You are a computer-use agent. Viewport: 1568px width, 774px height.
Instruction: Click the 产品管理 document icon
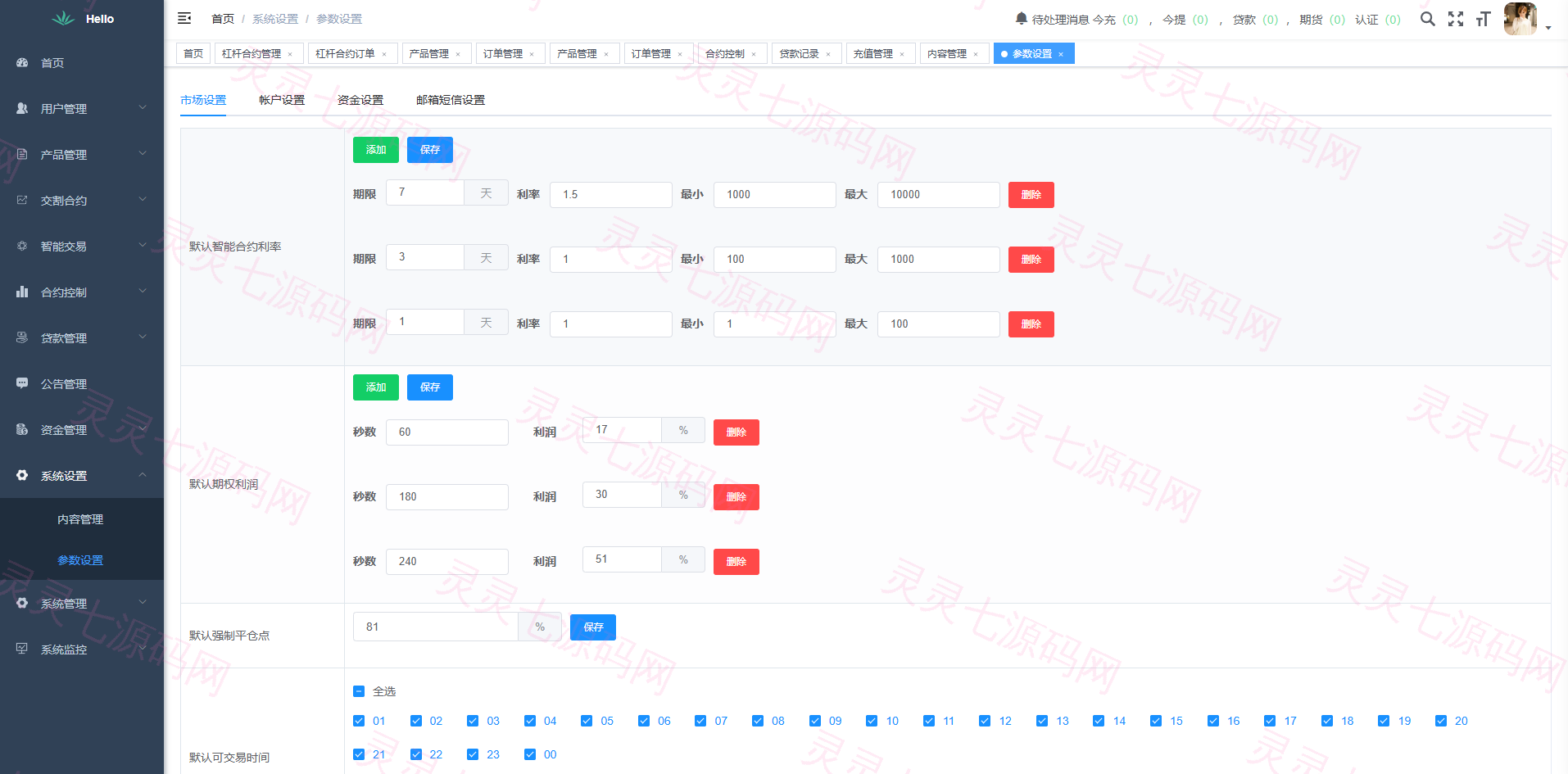[x=22, y=154]
